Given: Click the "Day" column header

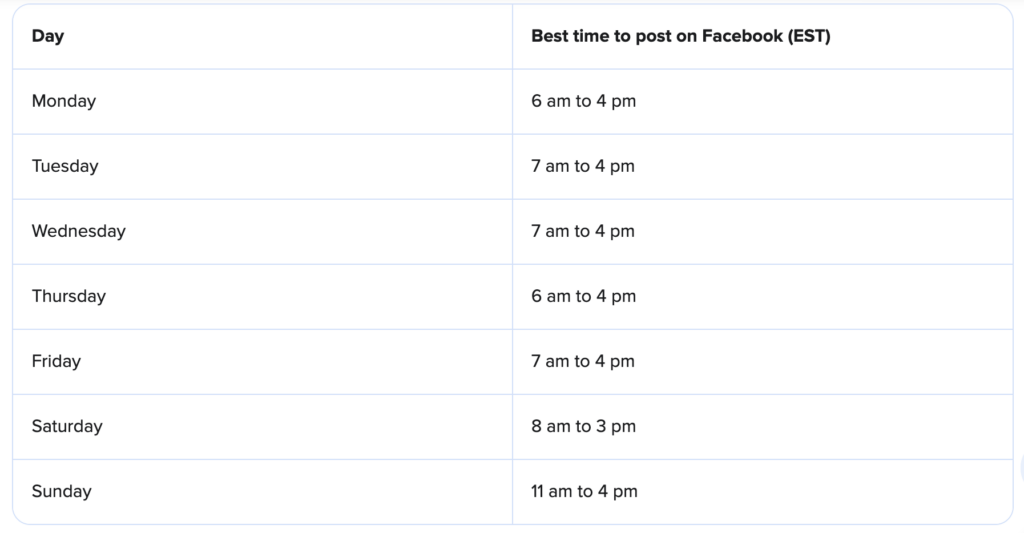Looking at the screenshot, I should click(x=48, y=36).
